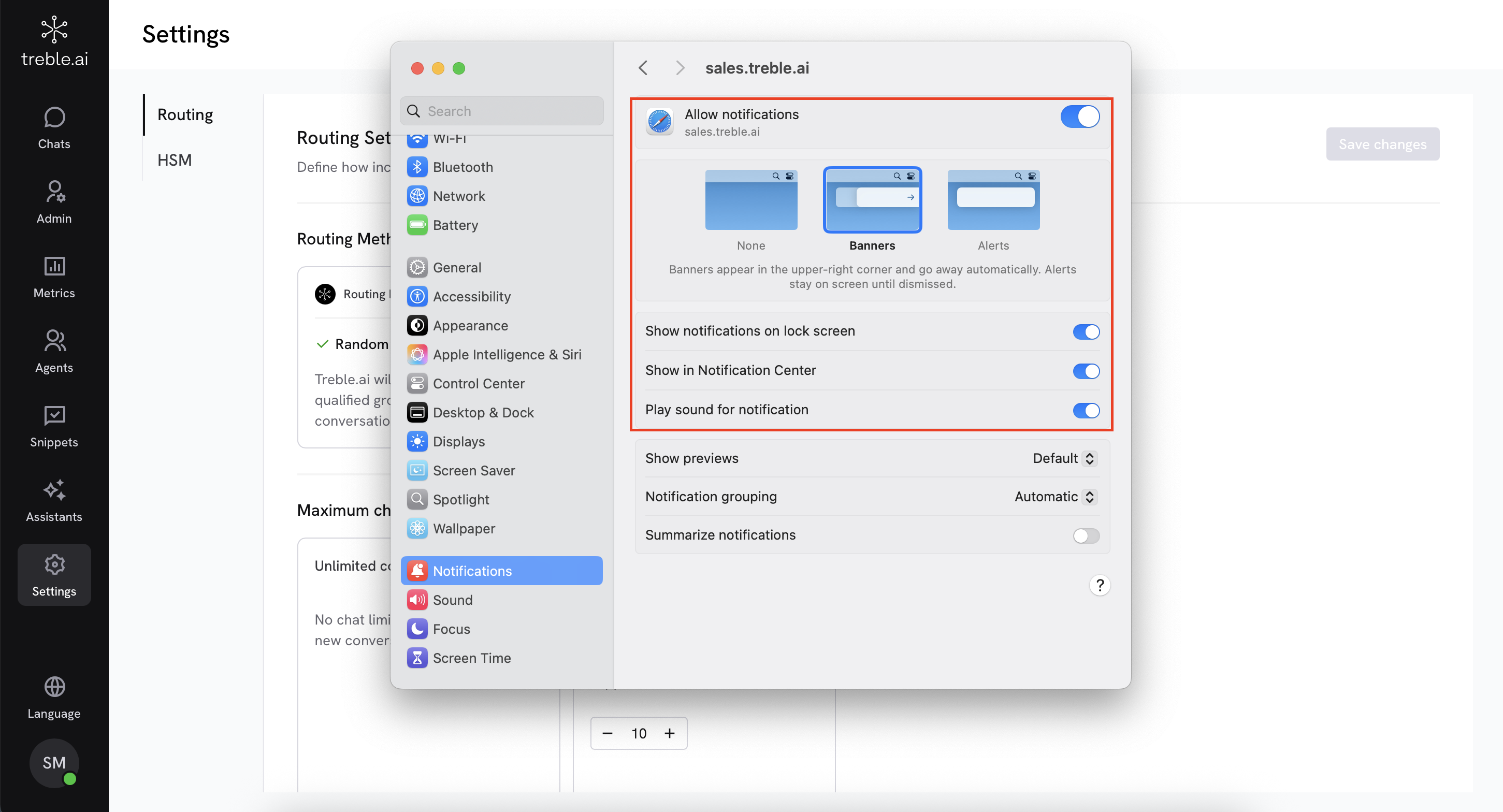Switch to the HSM tab
1503x812 pixels.
pyautogui.click(x=175, y=161)
